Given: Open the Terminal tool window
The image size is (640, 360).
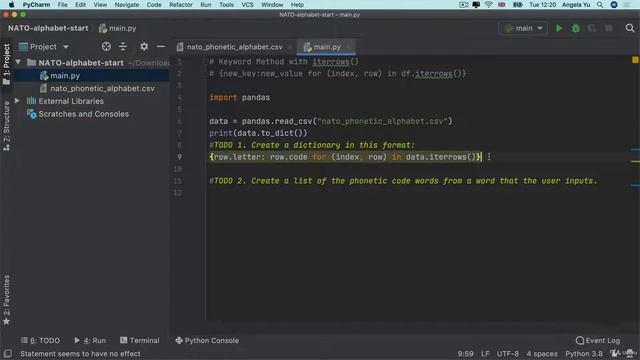Looking at the screenshot, I should coord(140,340).
